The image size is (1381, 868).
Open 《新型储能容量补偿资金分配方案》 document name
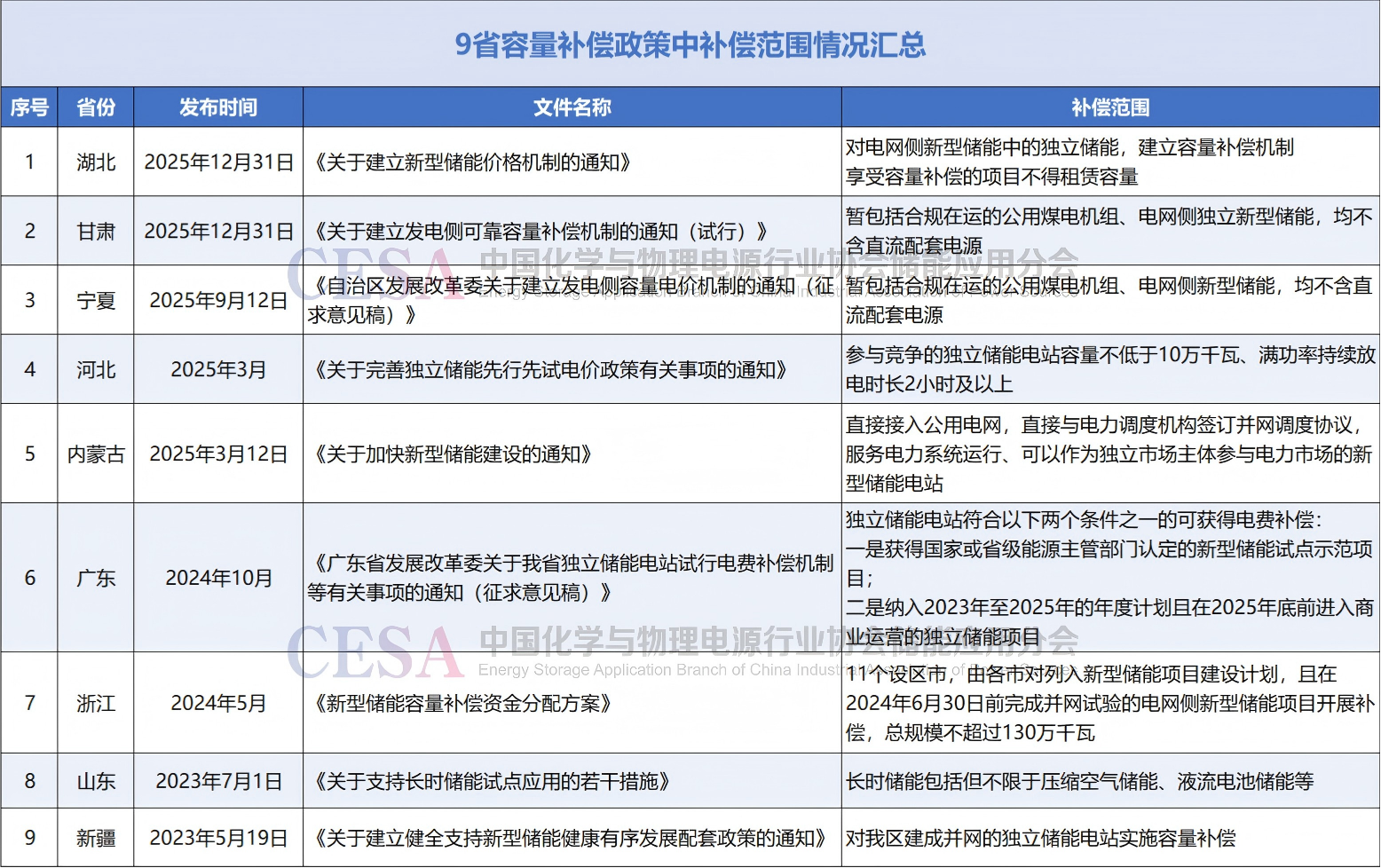pyautogui.click(x=463, y=704)
